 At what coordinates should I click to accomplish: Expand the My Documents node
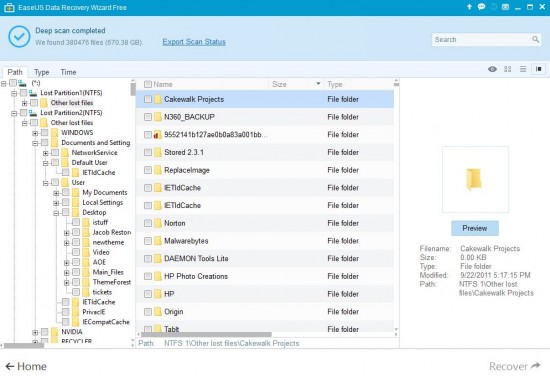pyautogui.click(x=56, y=193)
